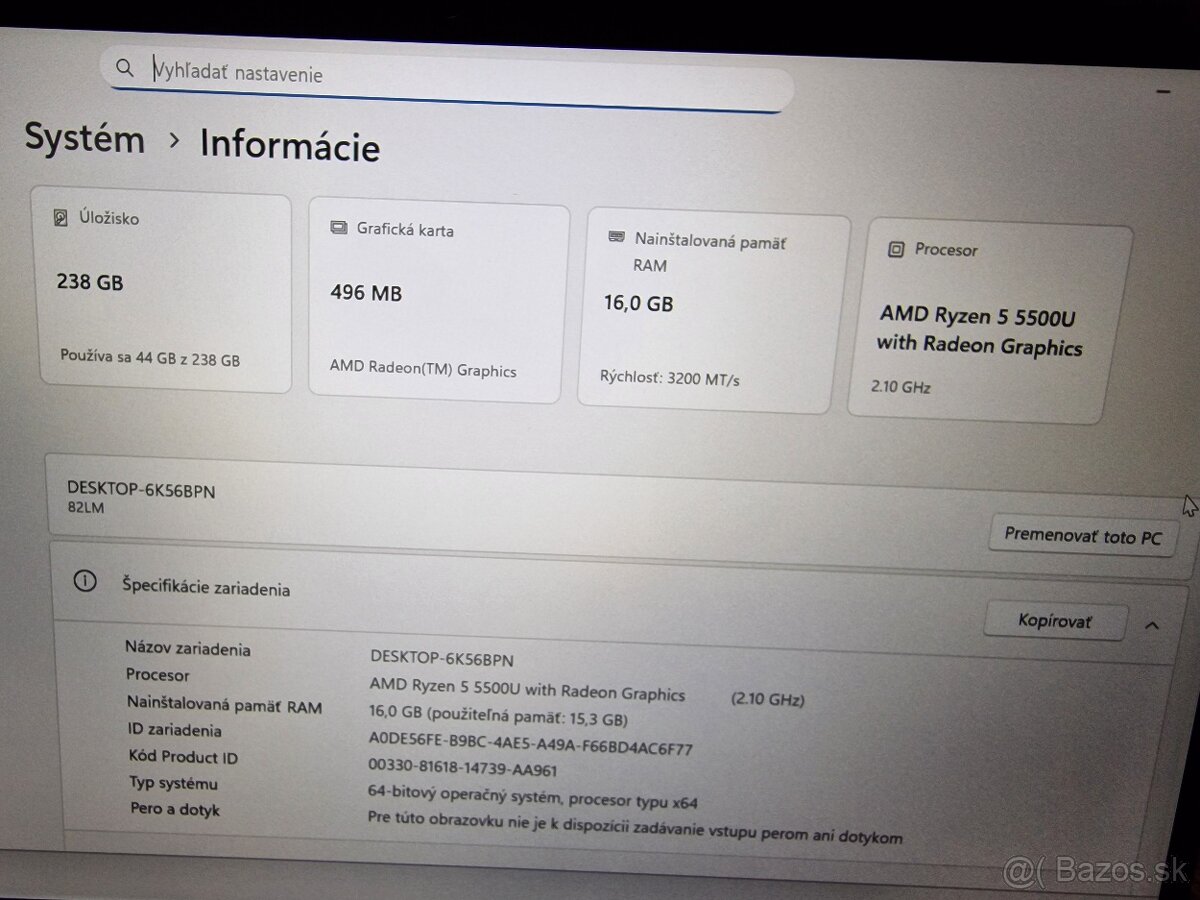
Task: Click the info icon beside Špecifikácie zariadenia
Action: (x=86, y=582)
